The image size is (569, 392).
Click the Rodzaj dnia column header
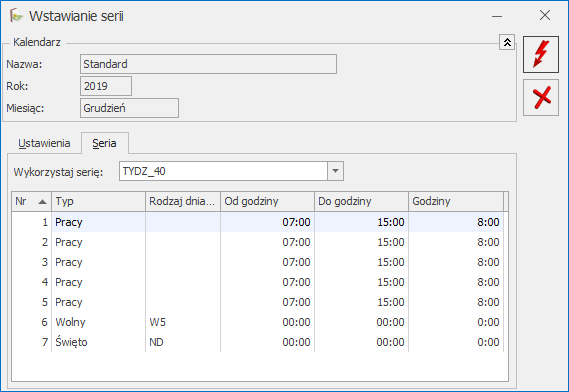coord(183,201)
